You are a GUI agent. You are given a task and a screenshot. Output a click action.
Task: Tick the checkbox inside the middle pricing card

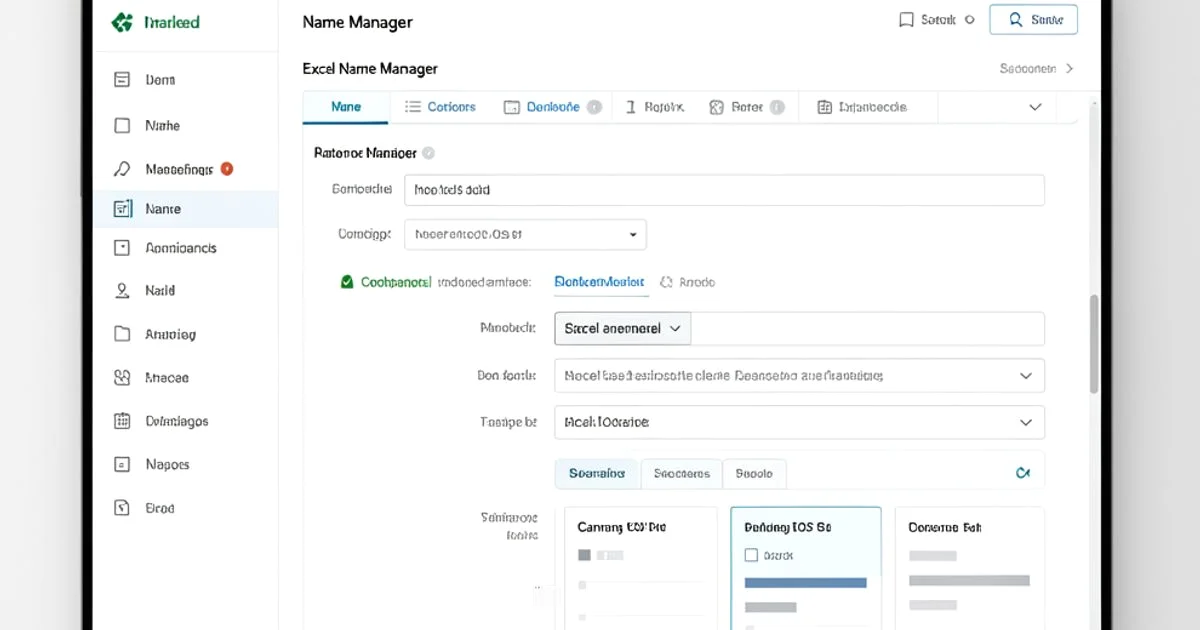[751, 553]
